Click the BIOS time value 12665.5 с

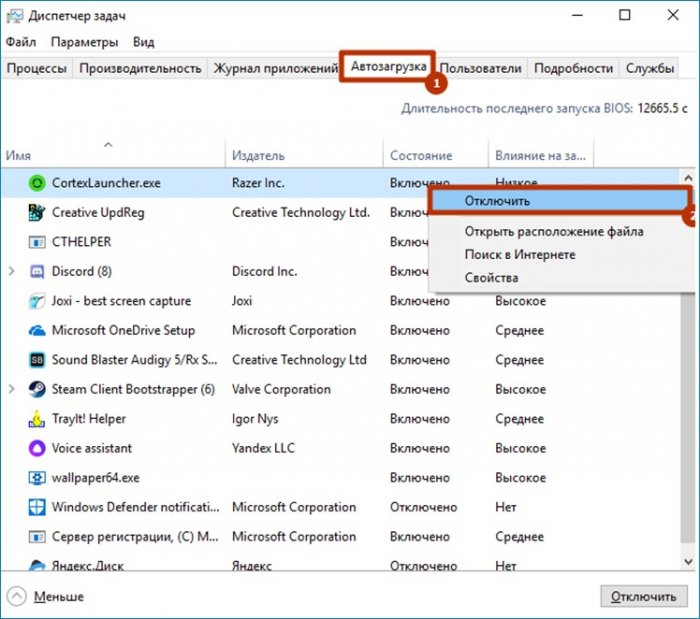[x=662, y=108]
